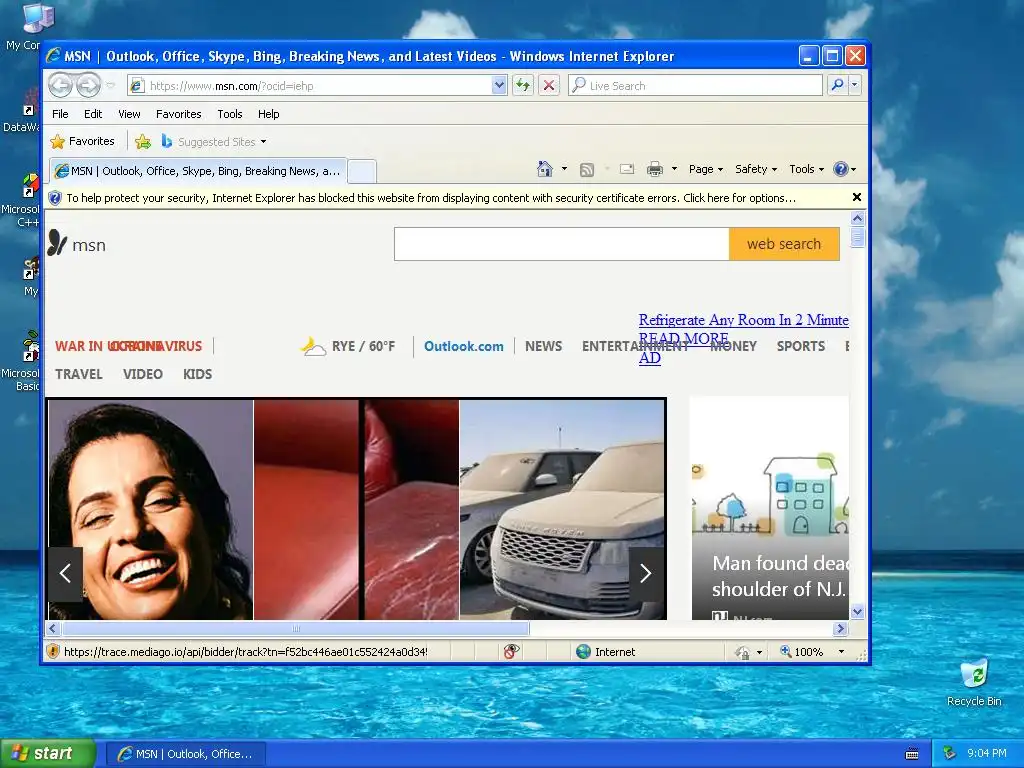
Task: Open the View menu
Action: coord(129,114)
